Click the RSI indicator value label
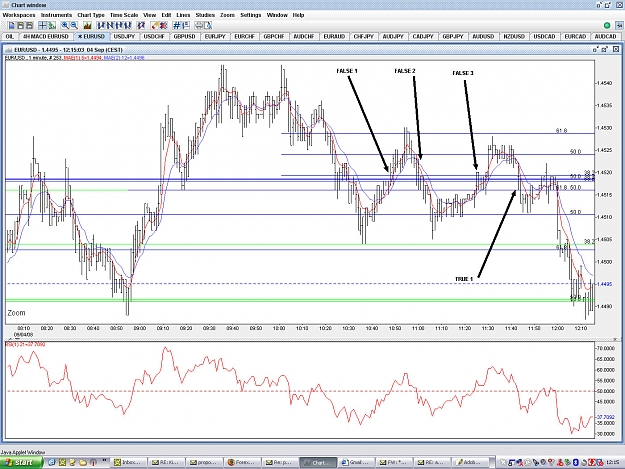 pos(26,344)
